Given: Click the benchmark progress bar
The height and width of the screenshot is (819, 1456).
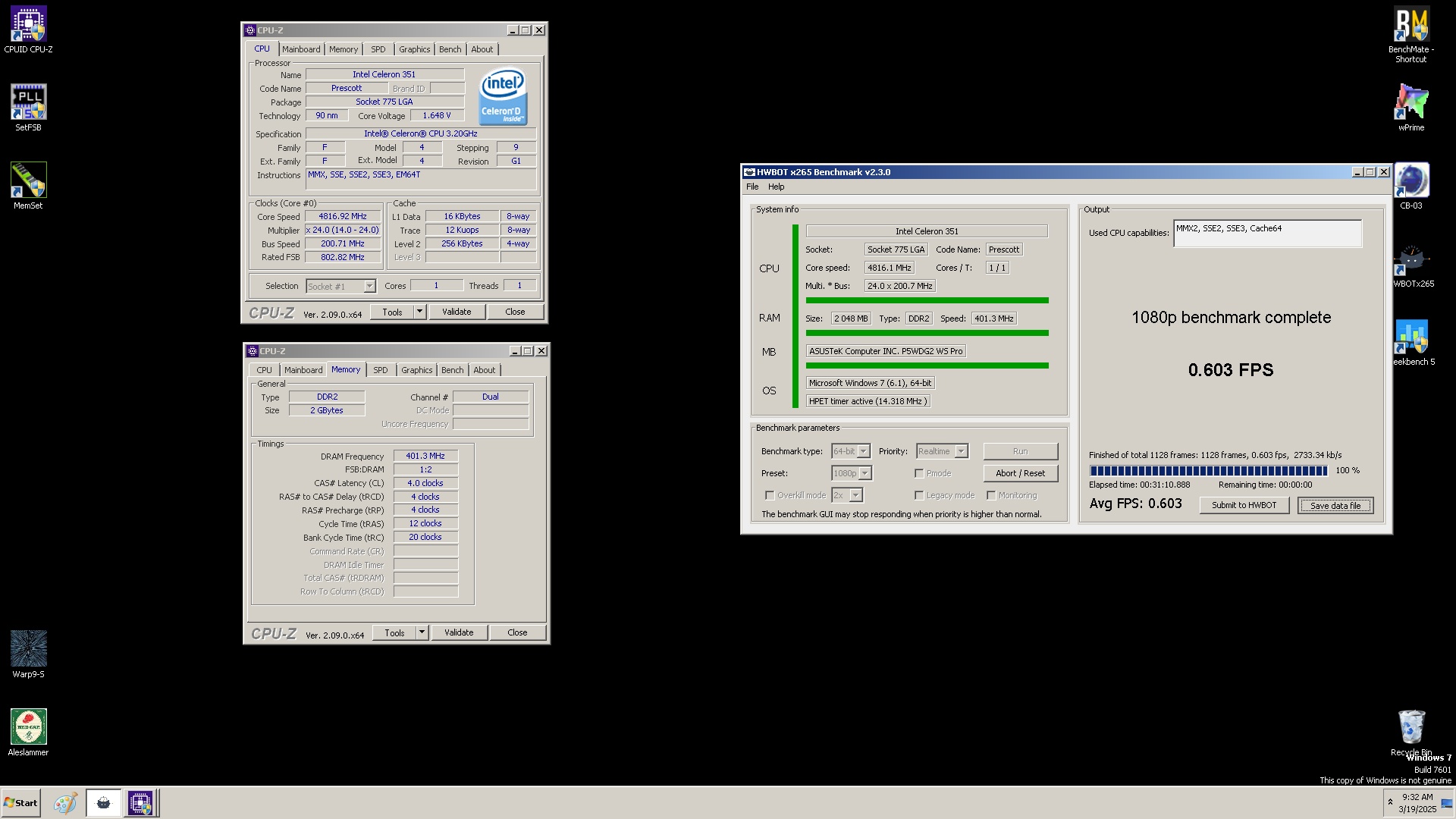Looking at the screenshot, I should tap(1209, 471).
